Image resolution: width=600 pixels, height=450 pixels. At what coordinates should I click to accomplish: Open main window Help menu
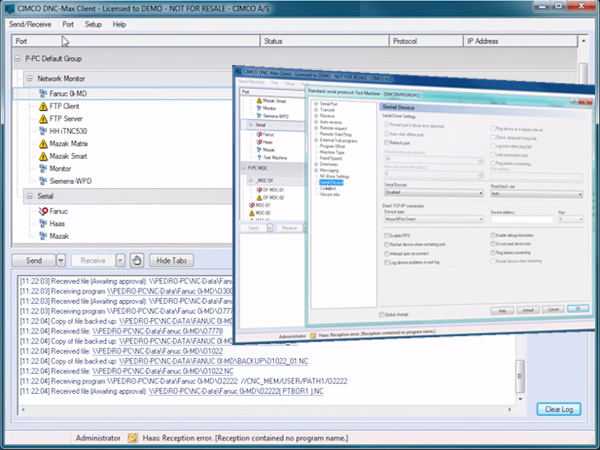(x=119, y=24)
